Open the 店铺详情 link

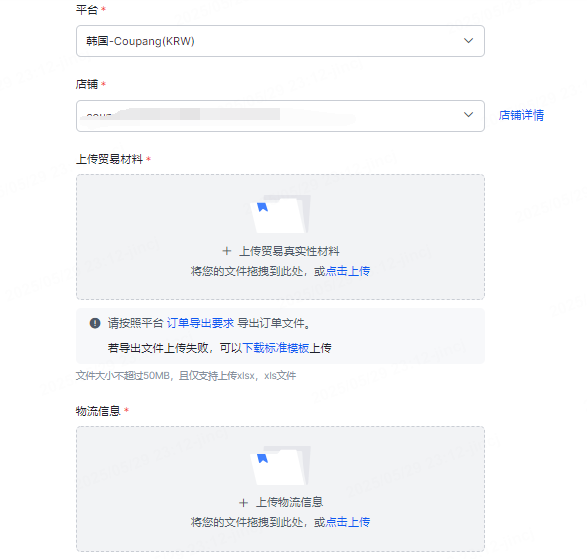coord(521,115)
